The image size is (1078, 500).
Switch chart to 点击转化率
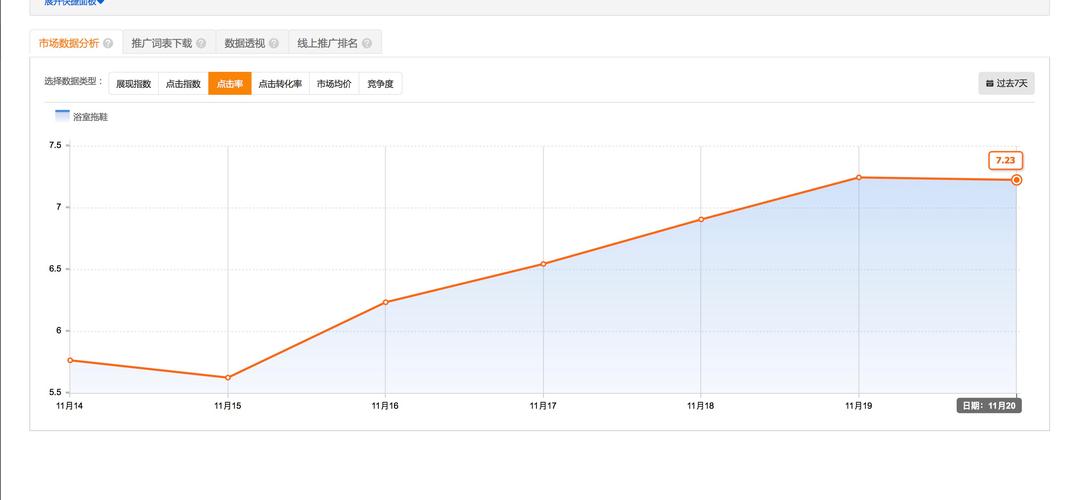click(280, 84)
